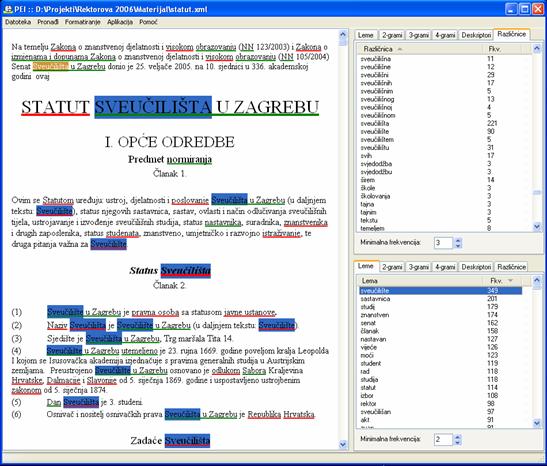Click Različnice list scroll down arrow
Image resolution: width=547 pixels, height=466 pixels.
pos(537,227)
